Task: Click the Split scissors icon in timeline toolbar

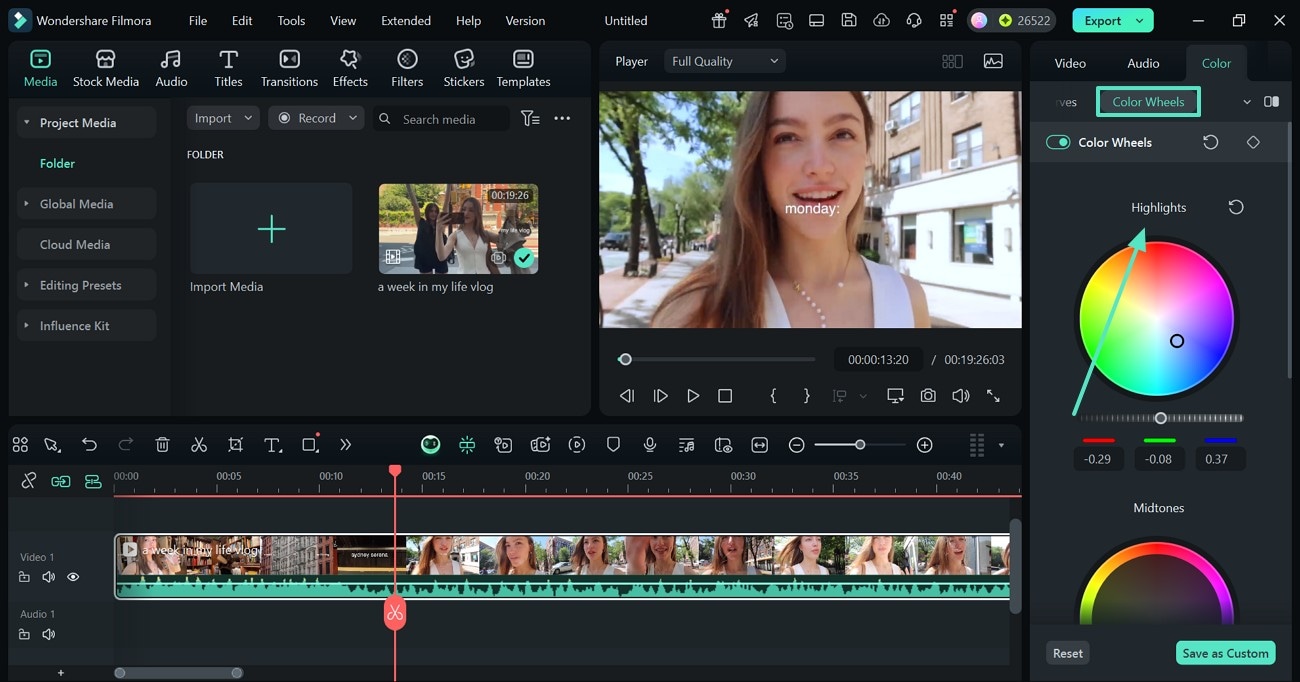Action: click(199, 445)
